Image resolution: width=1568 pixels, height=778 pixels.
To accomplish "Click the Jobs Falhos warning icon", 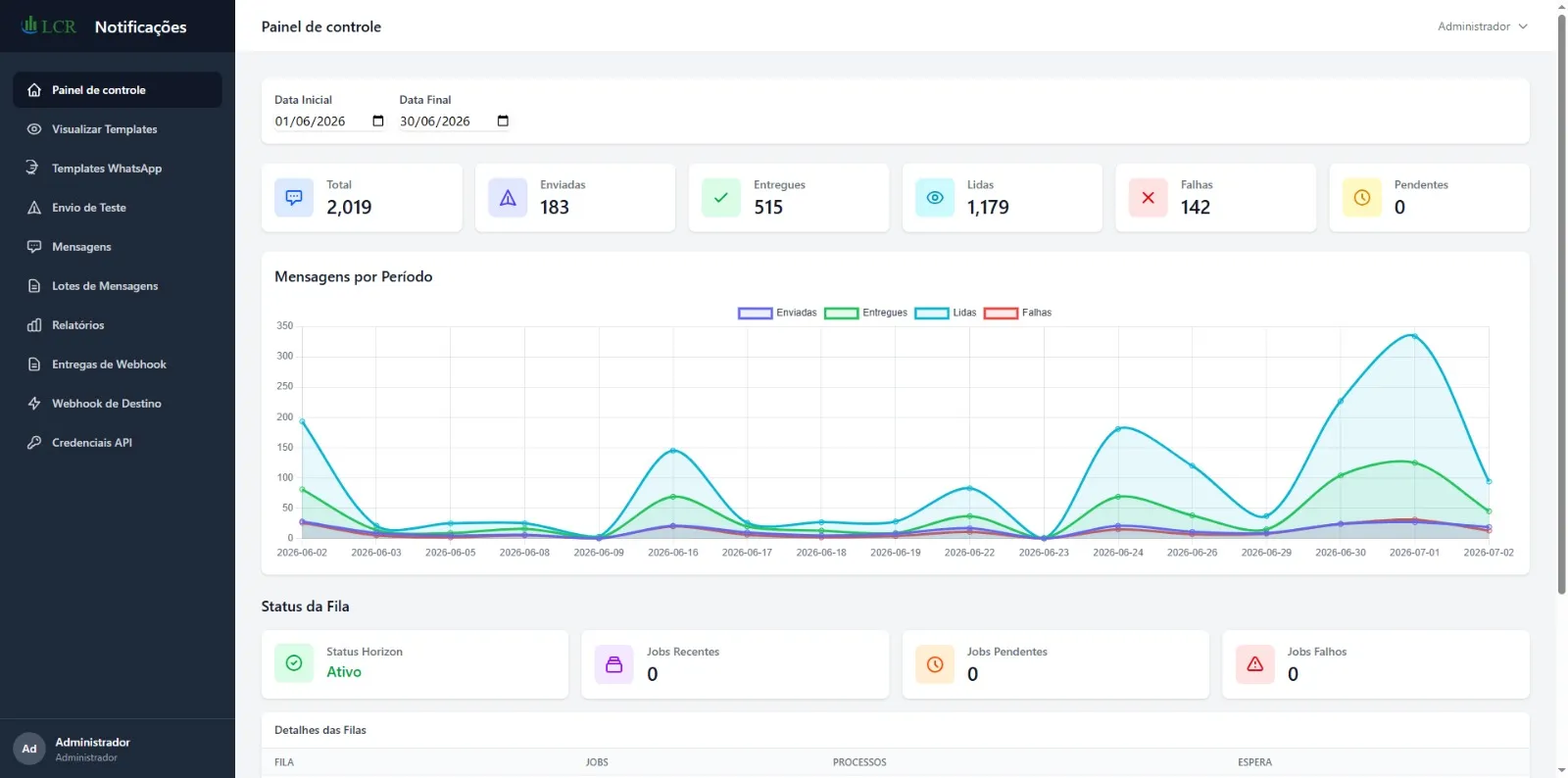I will coord(1255,664).
